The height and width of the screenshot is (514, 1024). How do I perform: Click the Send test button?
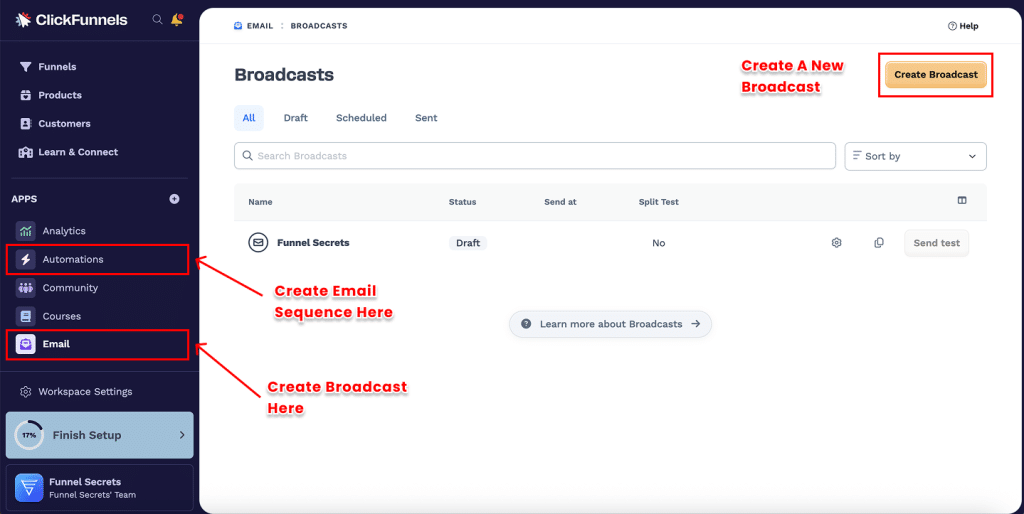(x=936, y=243)
